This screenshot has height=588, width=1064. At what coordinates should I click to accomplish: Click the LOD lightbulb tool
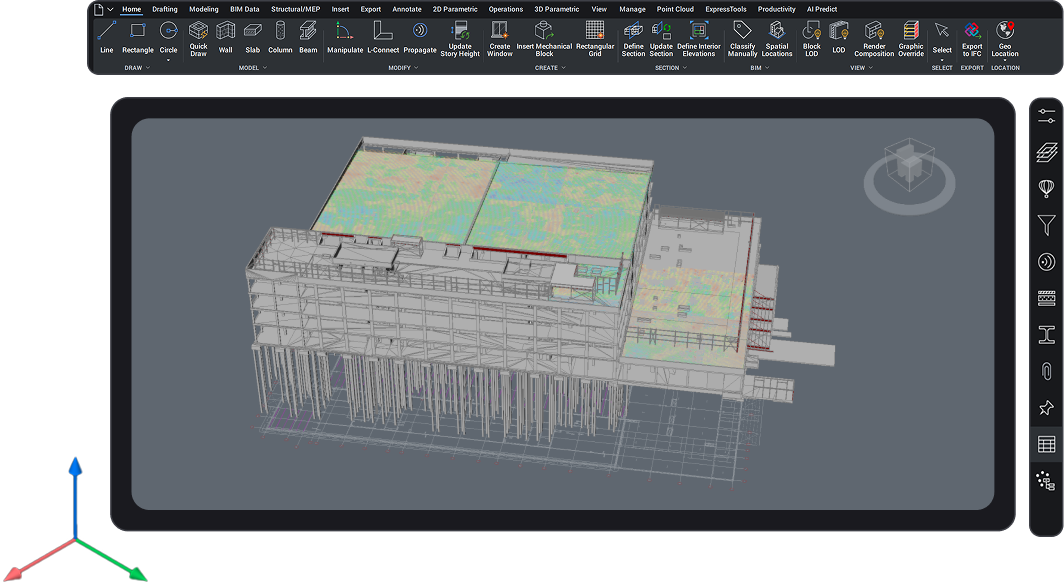coord(839,37)
